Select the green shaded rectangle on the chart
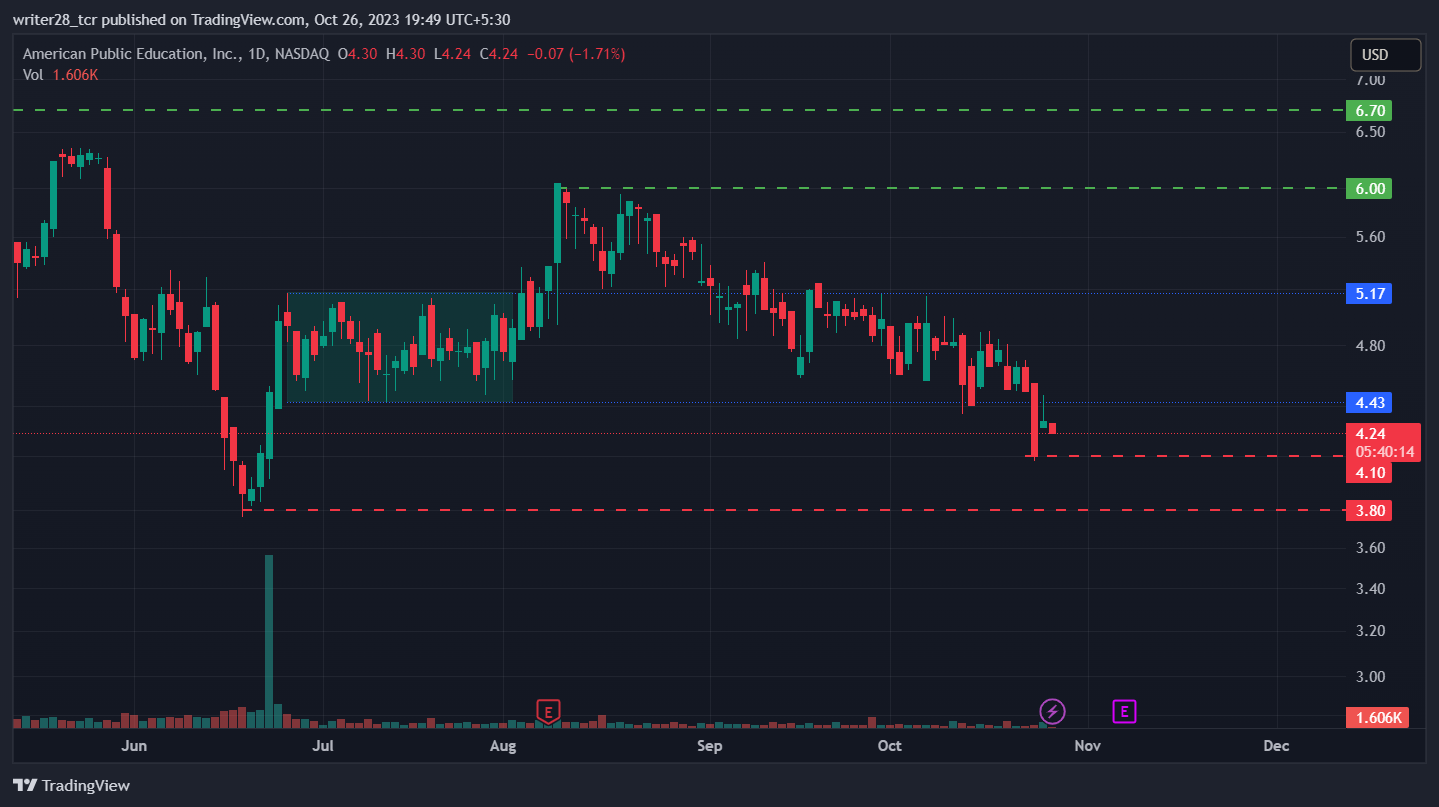Screen dimensions: 1439x807 coord(400,347)
